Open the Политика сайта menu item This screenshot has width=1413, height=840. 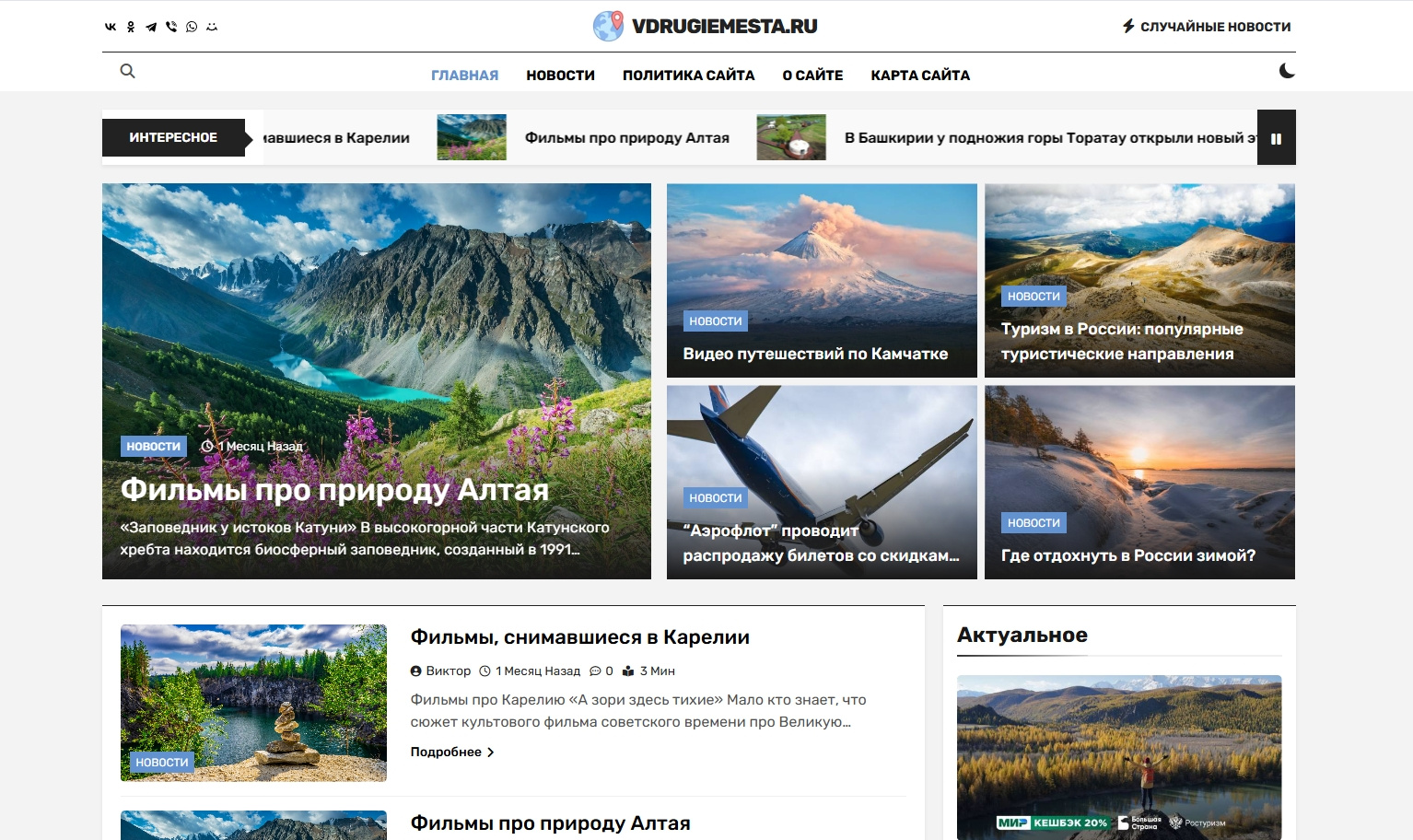pos(688,76)
